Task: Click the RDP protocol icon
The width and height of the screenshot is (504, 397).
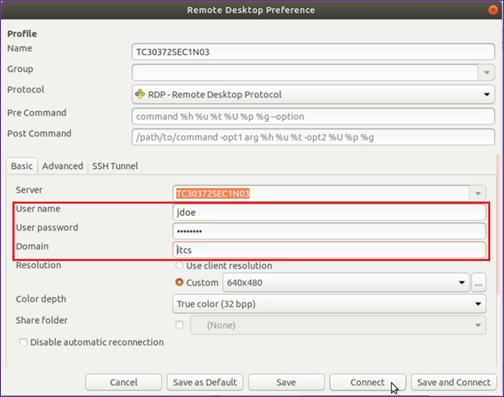Action: tap(140, 94)
